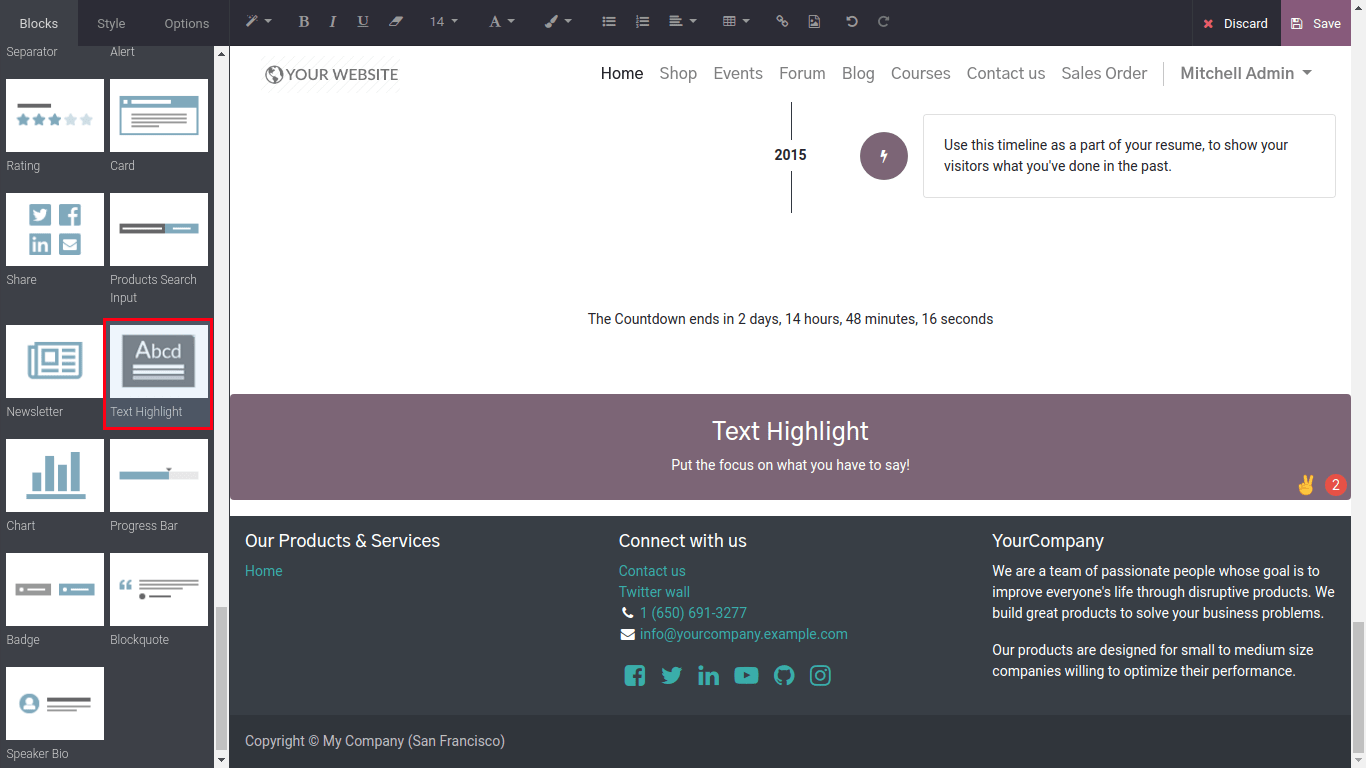Open the LinkedIn footer icon

coord(708,676)
